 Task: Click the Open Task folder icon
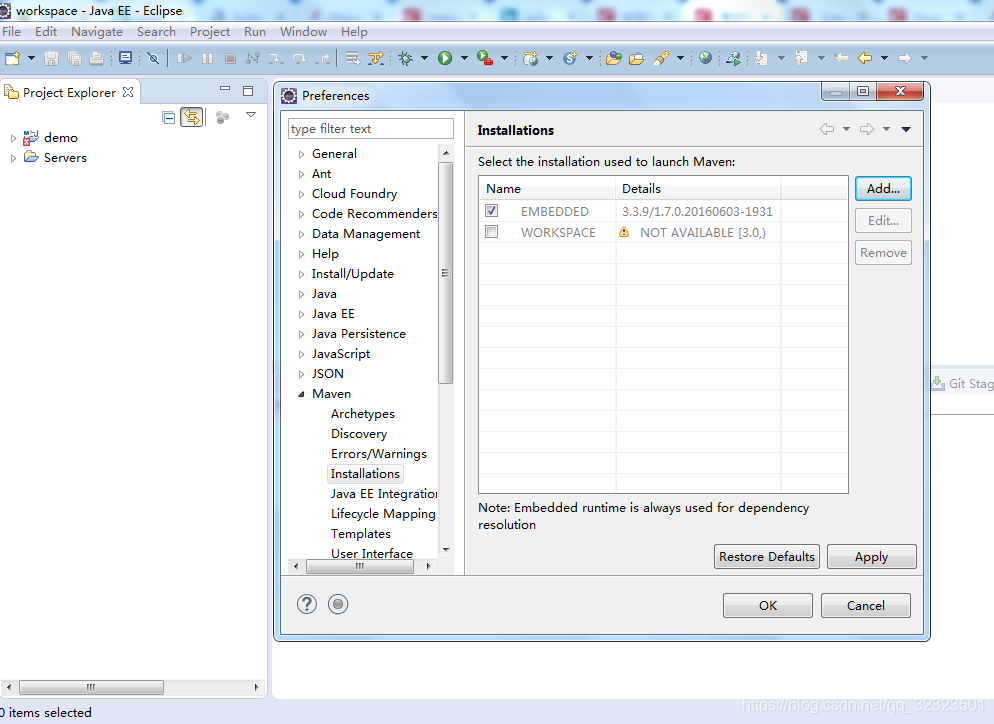[636, 58]
